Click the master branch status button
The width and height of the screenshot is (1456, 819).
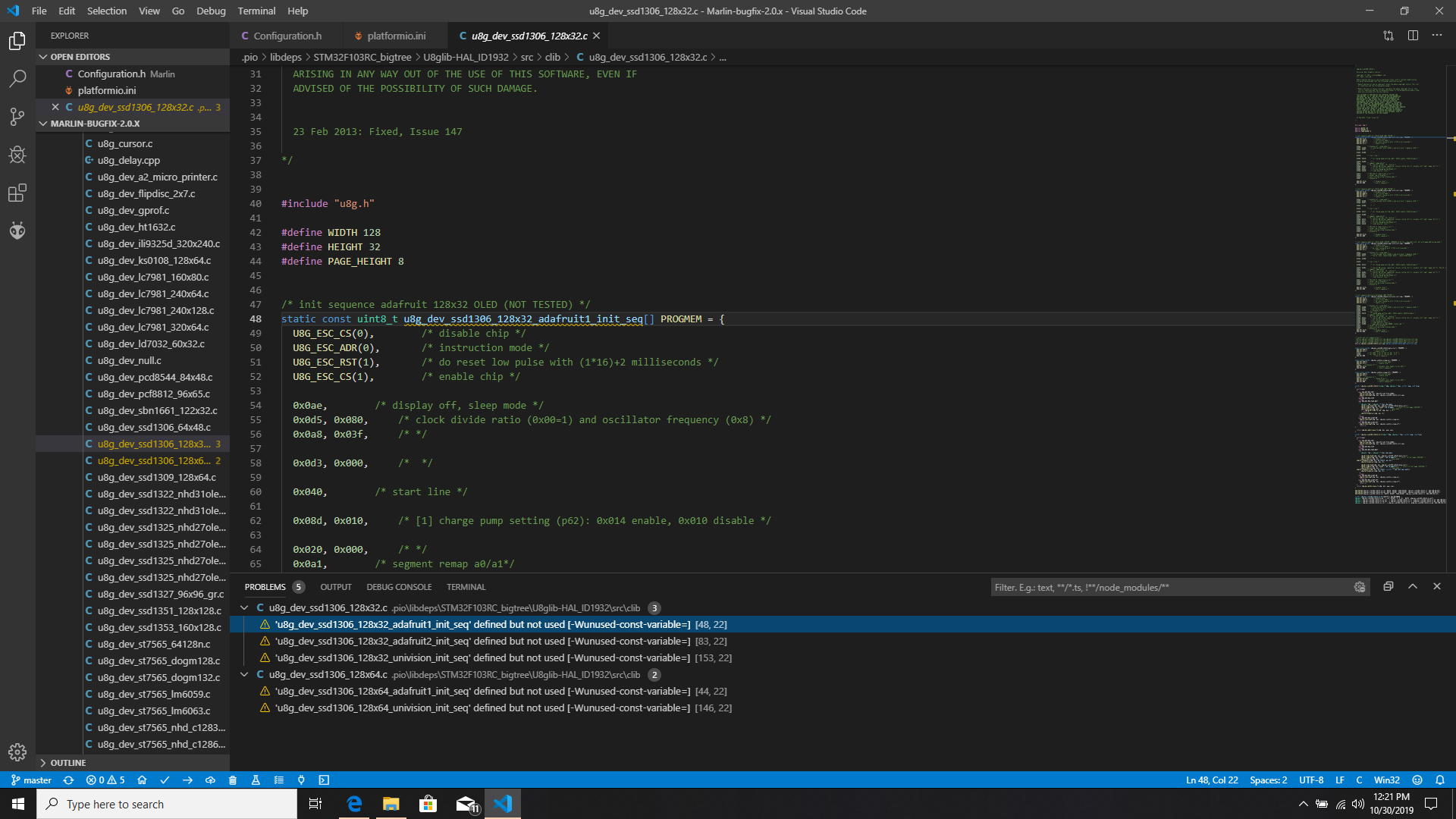click(x=31, y=780)
